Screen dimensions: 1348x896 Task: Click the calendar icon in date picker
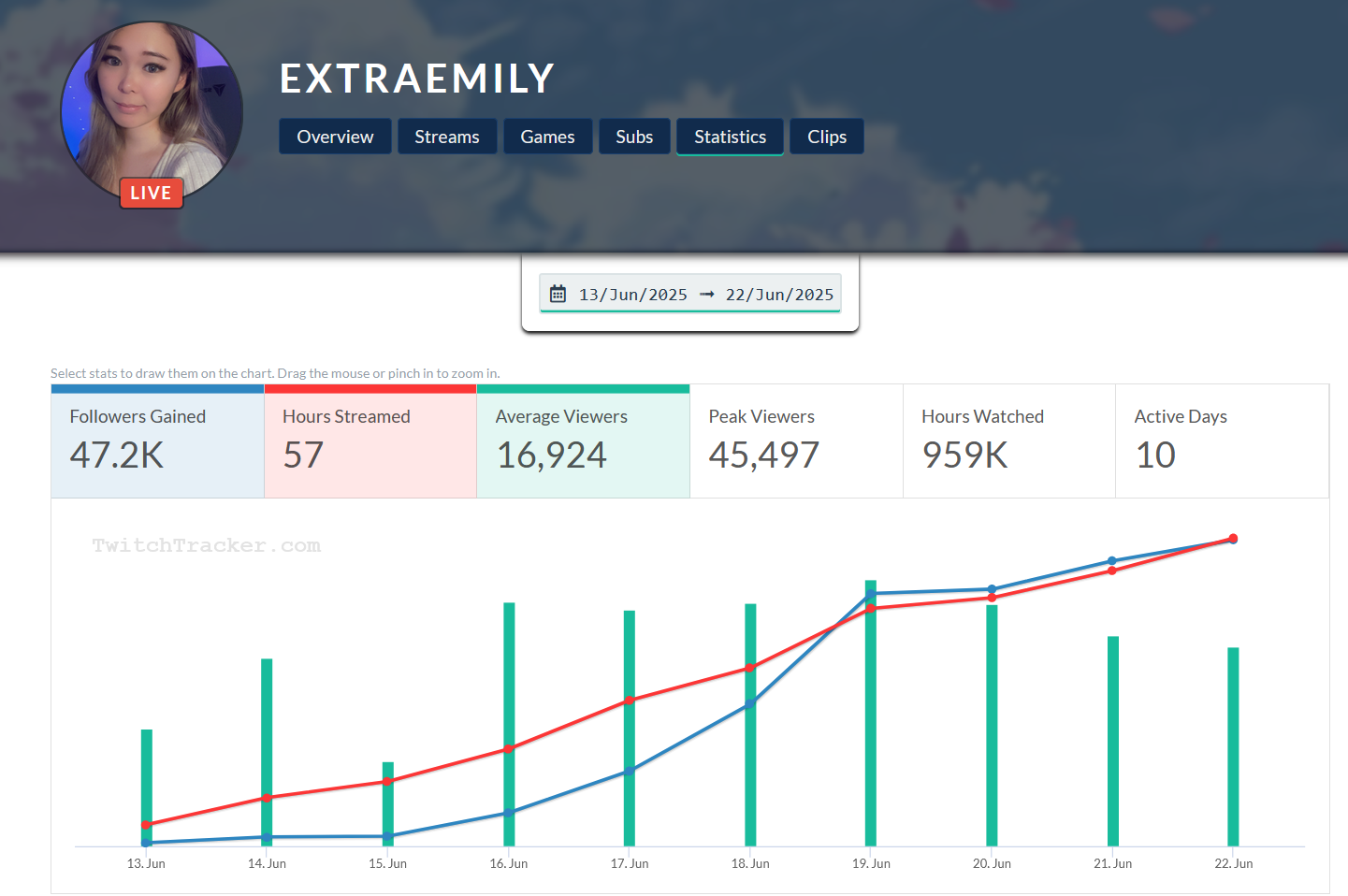coord(558,294)
